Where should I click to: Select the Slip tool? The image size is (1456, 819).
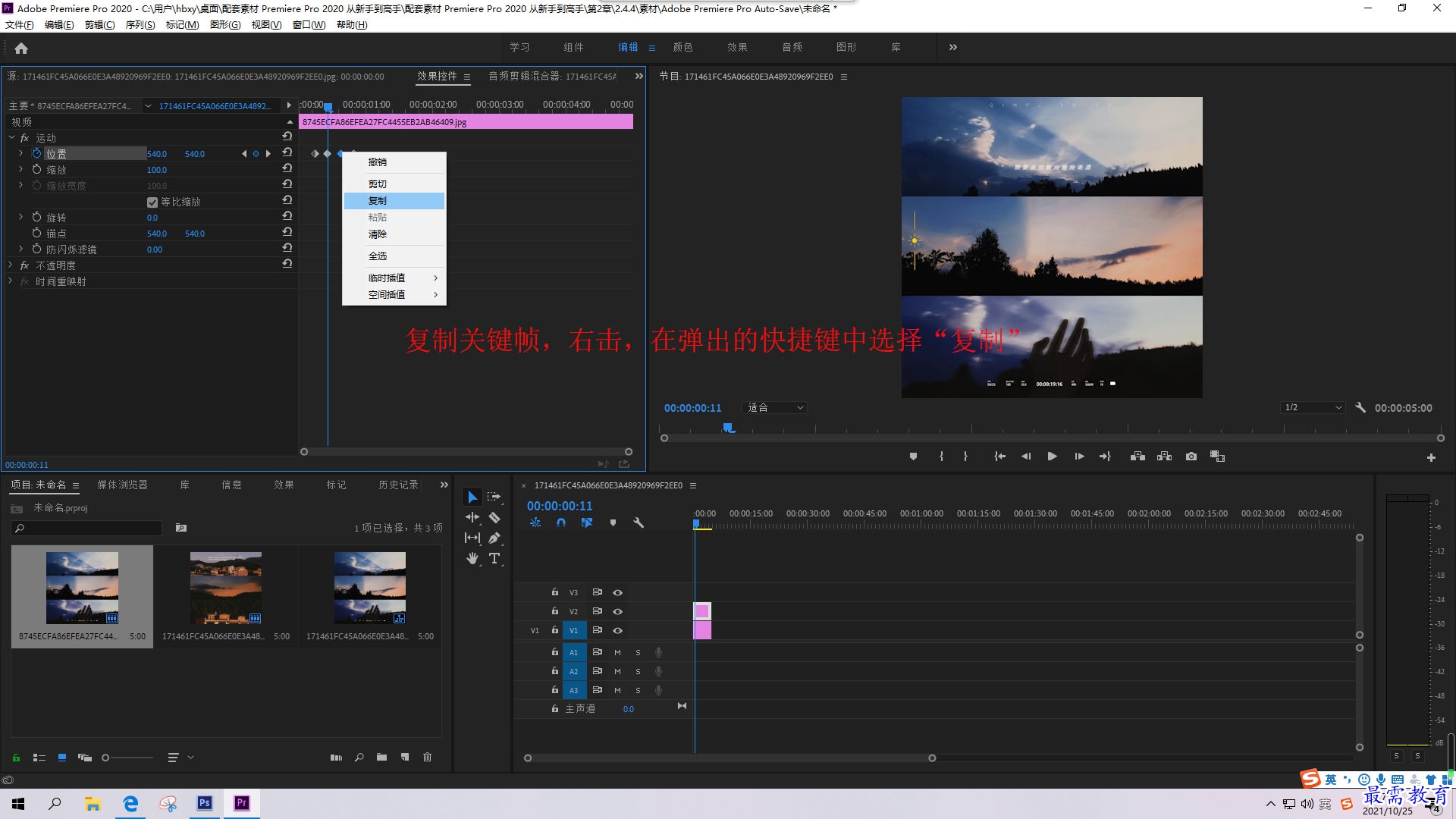point(472,538)
